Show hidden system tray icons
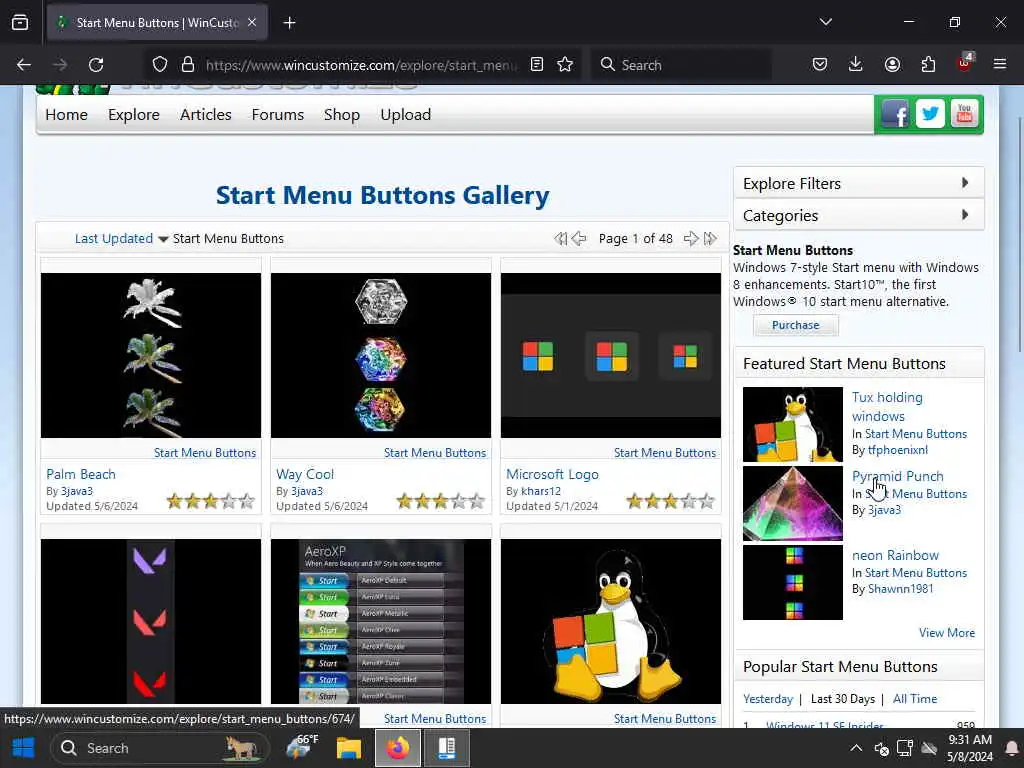1024x768 pixels. [856, 748]
